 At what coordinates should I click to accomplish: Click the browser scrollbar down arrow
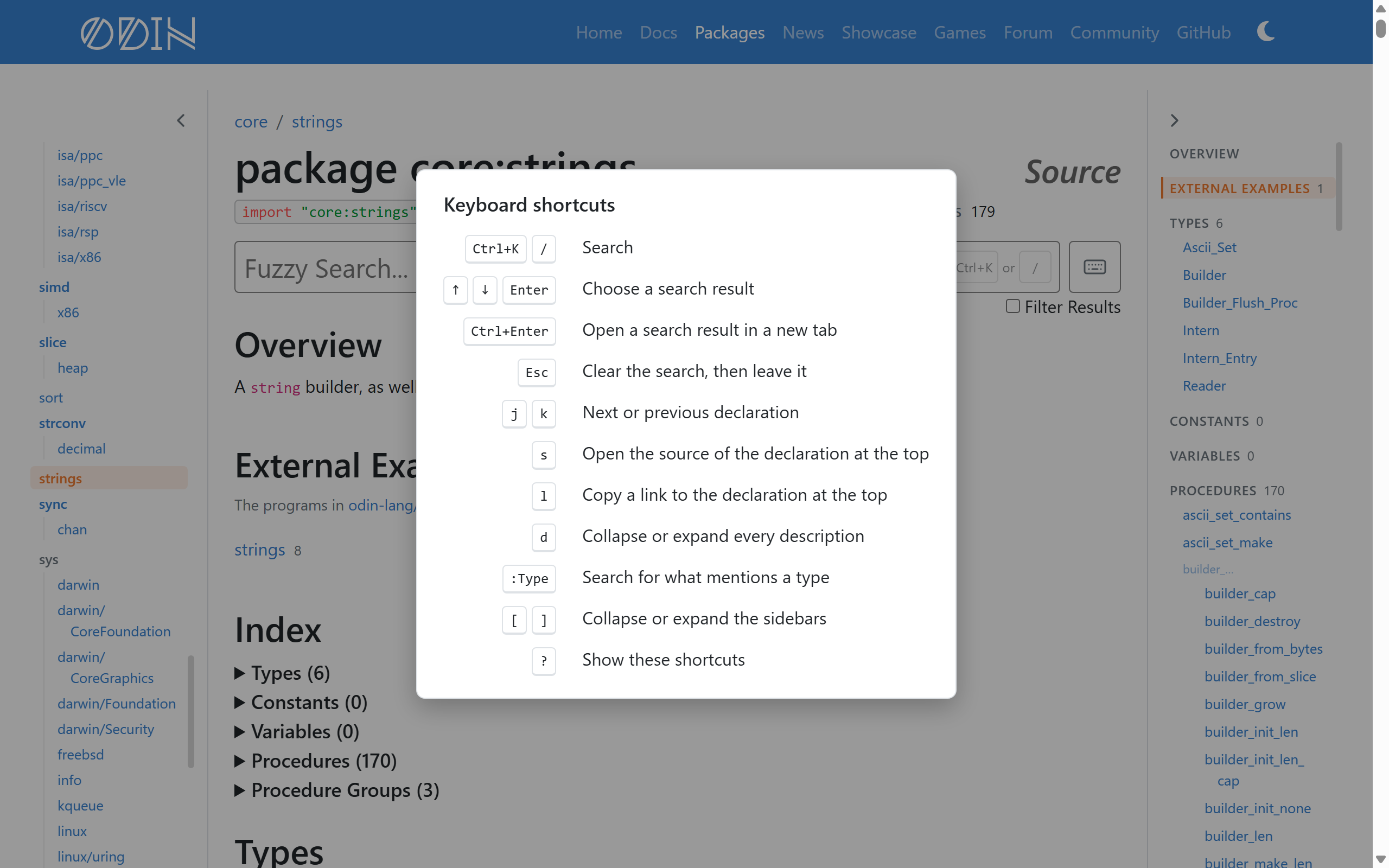click(1380, 858)
